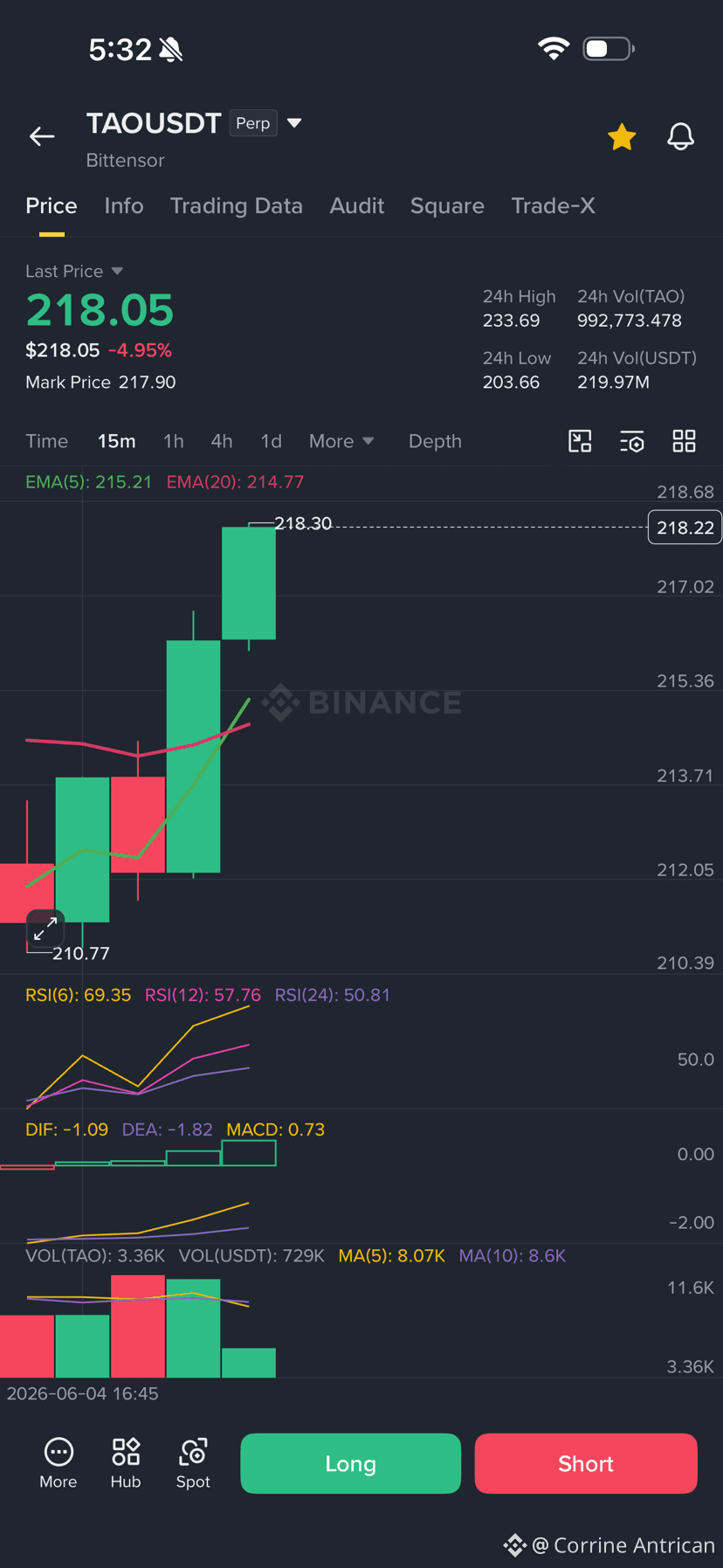Select the 1h chart interval

coord(174,441)
